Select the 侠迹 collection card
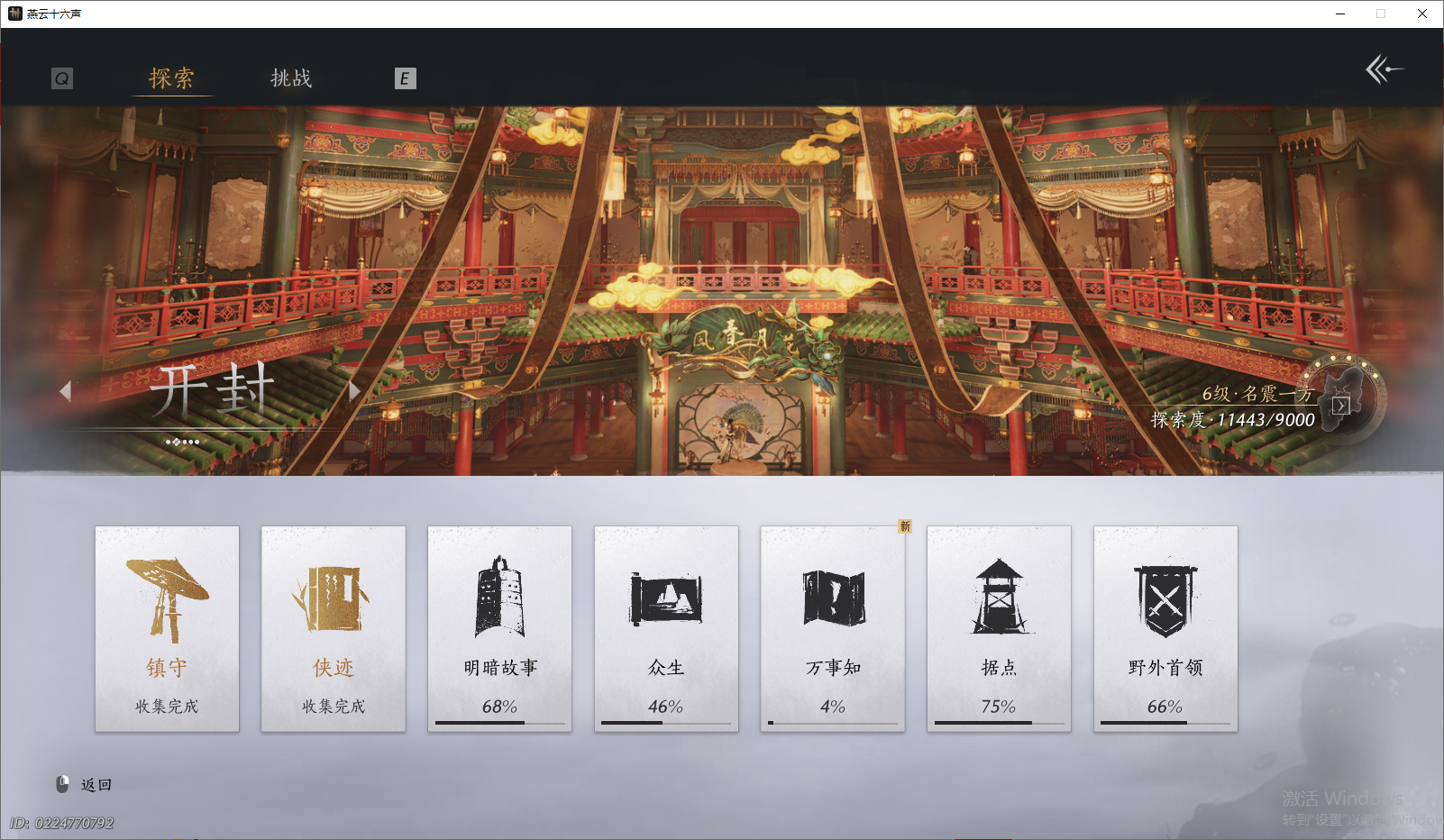Image resolution: width=1444 pixels, height=840 pixels. click(x=333, y=628)
